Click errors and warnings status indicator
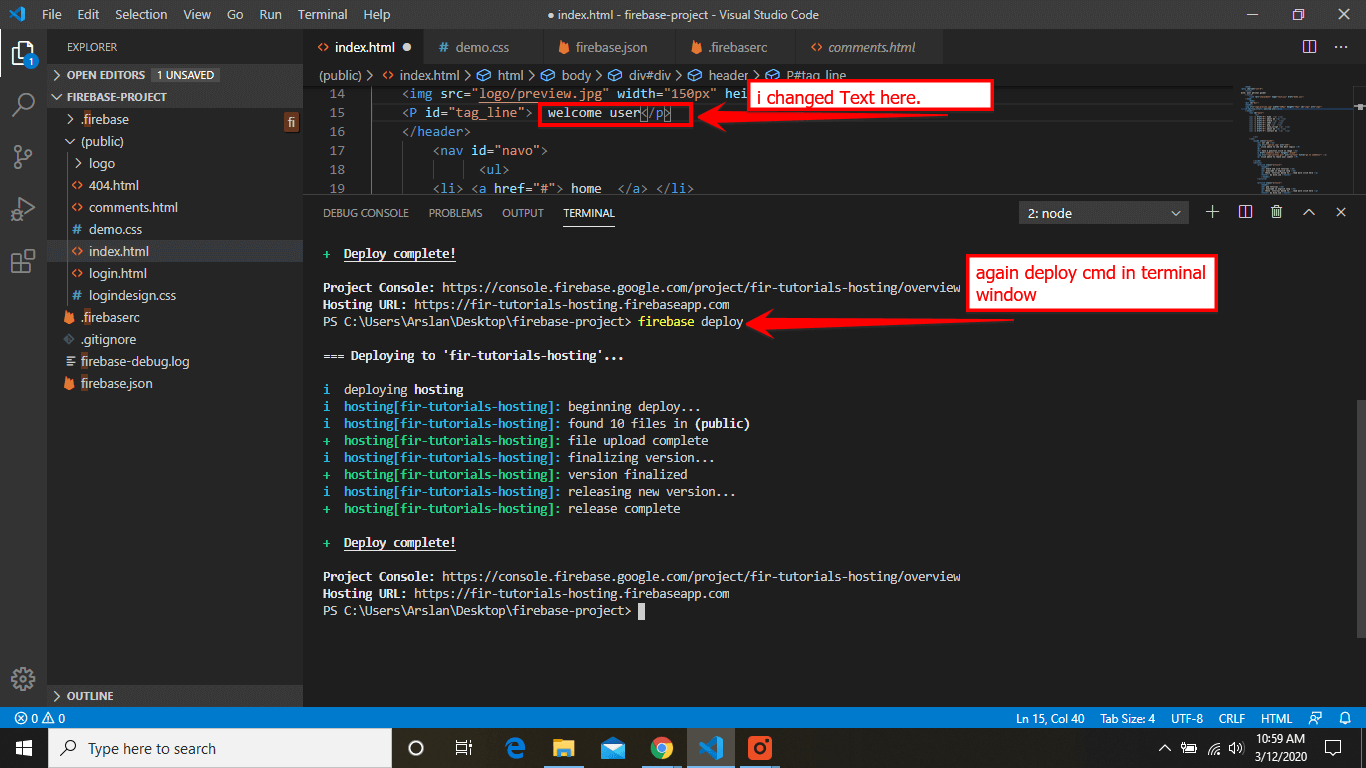Image resolution: width=1366 pixels, height=768 pixels. coord(40,718)
